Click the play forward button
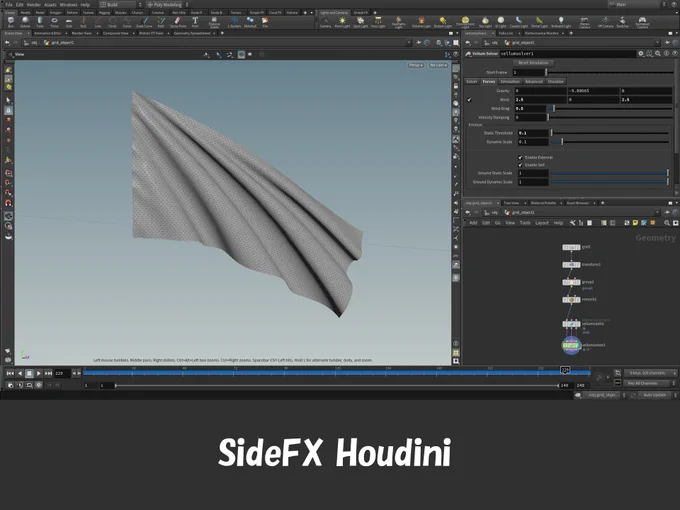The height and width of the screenshot is (510, 680). [x=39, y=373]
